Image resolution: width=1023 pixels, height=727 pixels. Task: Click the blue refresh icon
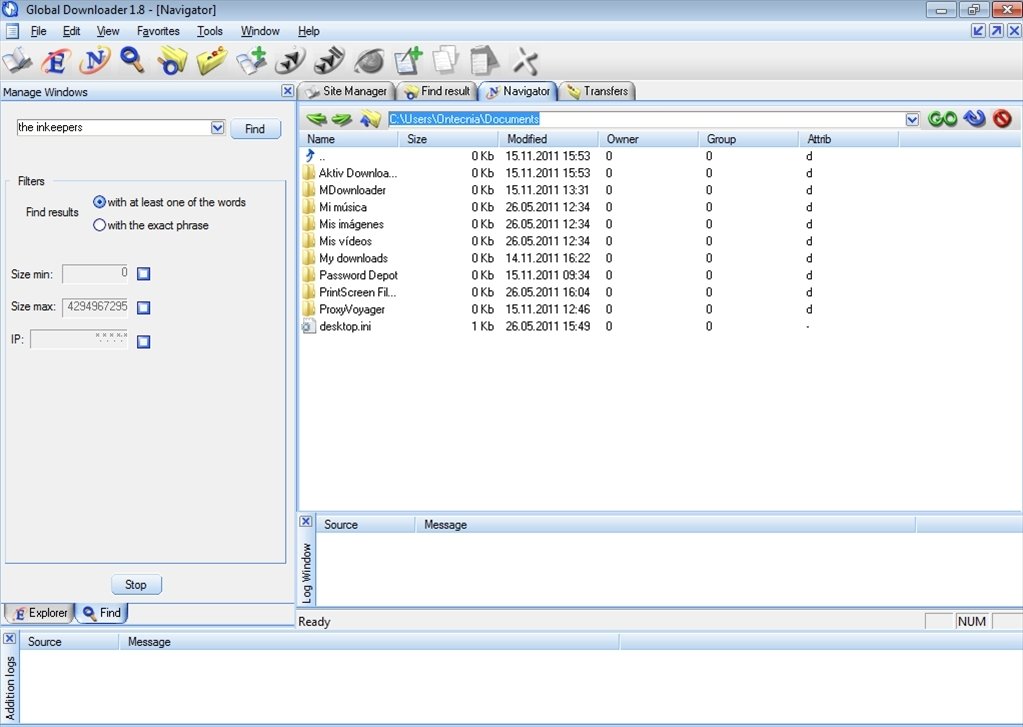975,118
